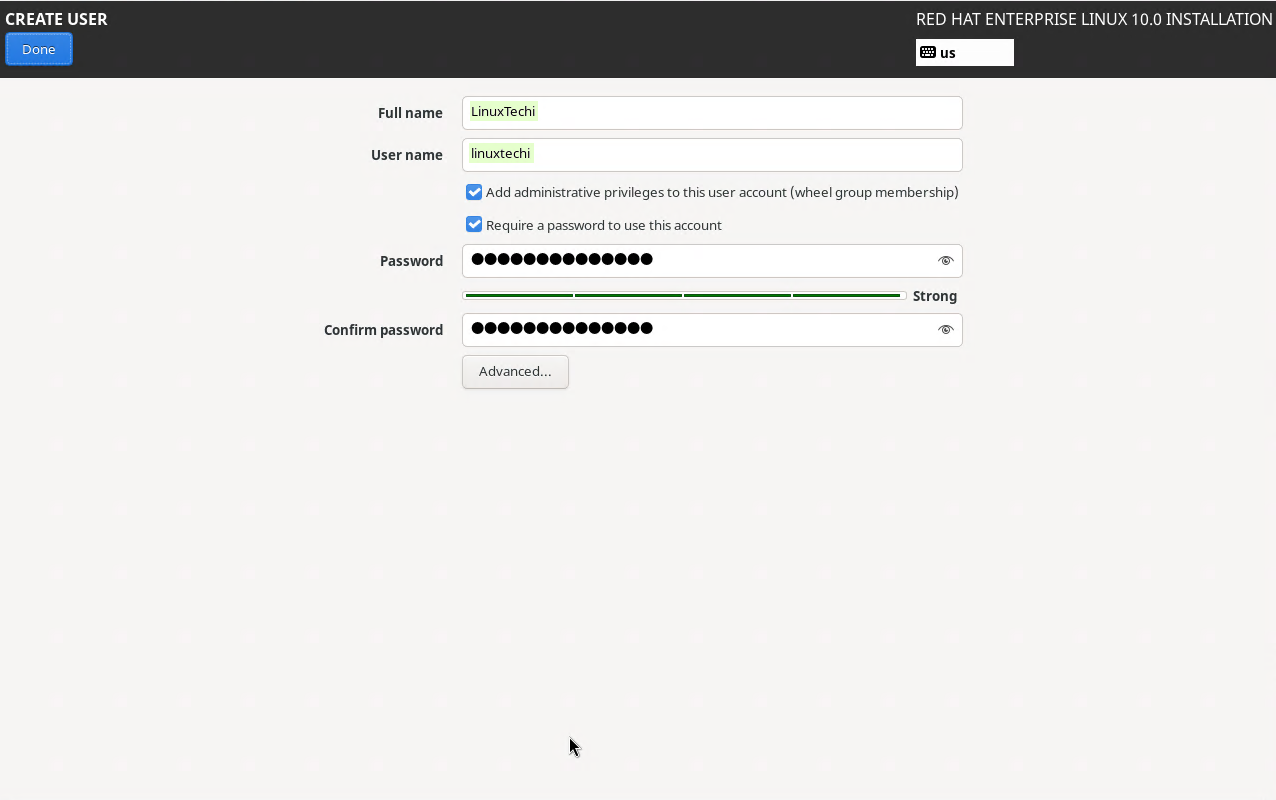1276x800 pixels.
Task: Open the us keyboard layout indicator
Action: [964, 53]
